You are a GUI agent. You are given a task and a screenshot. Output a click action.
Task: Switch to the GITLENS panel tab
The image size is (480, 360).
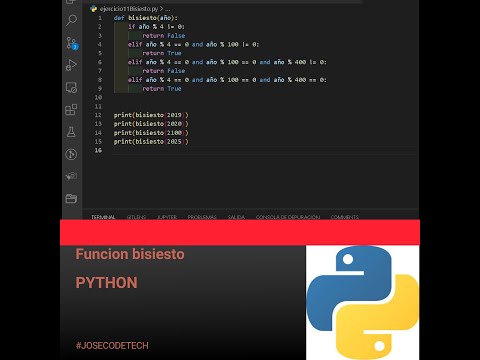click(136, 217)
